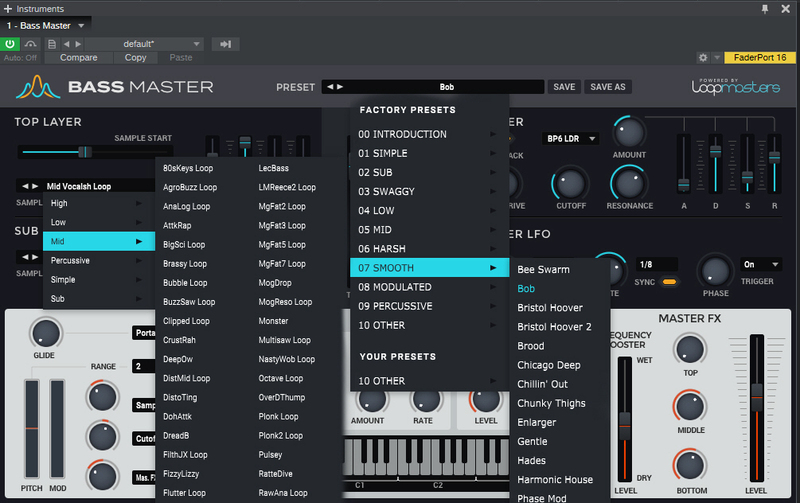Click the filter Resonance knob
Screen dimensions: 800x503
pos(629,181)
